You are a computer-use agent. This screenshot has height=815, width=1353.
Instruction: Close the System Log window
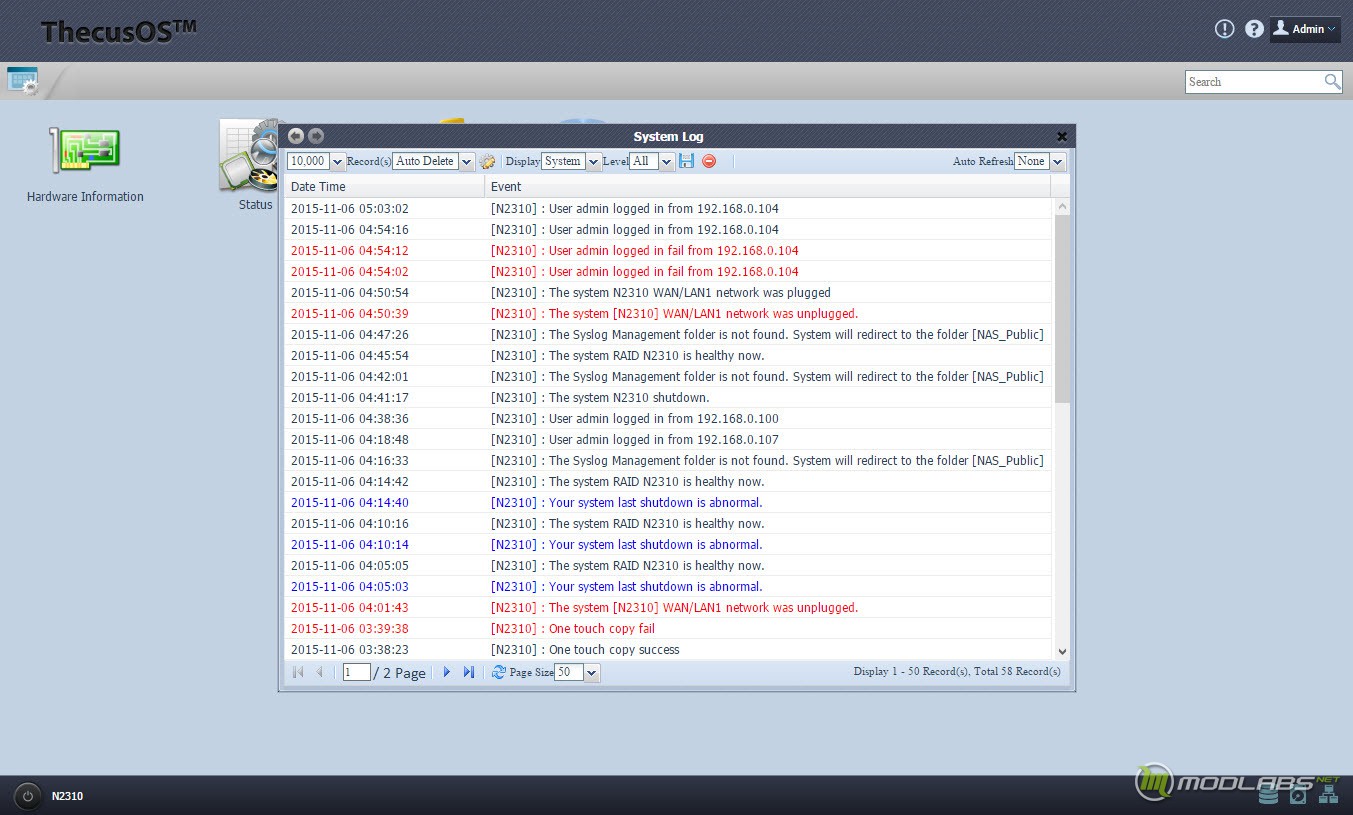1062,136
